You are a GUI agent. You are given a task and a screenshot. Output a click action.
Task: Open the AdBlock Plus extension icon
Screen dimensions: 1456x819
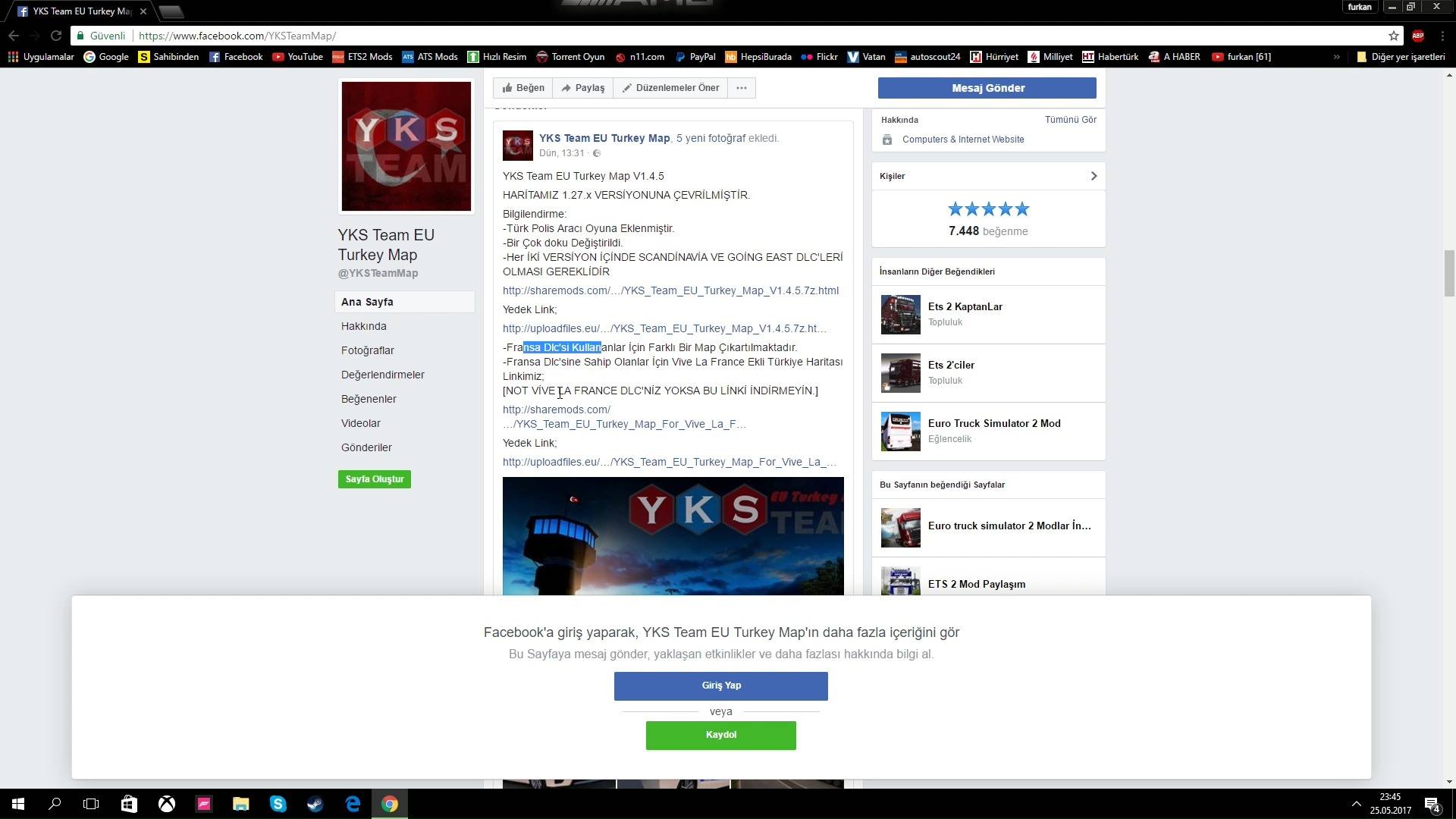[1418, 36]
